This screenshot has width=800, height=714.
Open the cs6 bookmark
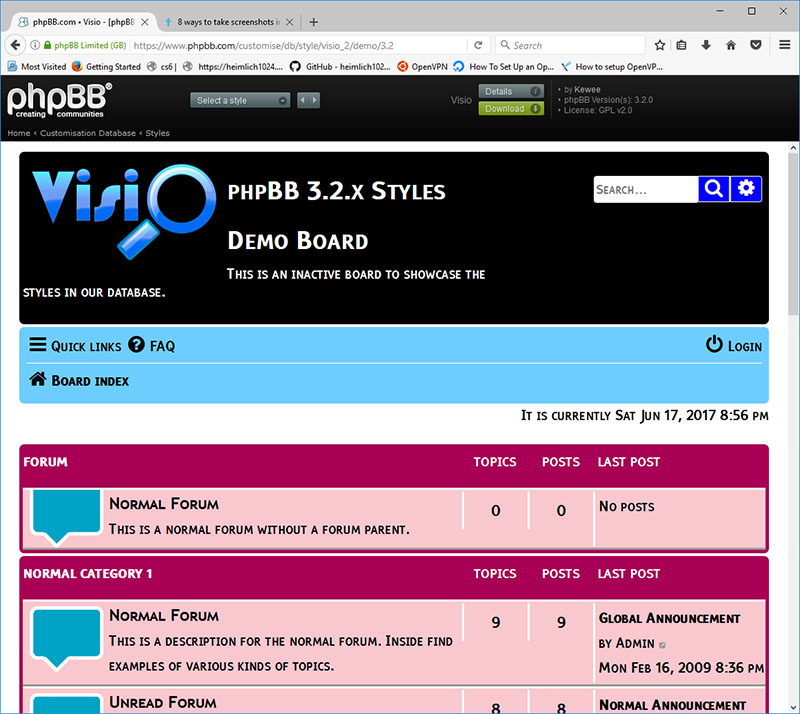coord(161,66)
